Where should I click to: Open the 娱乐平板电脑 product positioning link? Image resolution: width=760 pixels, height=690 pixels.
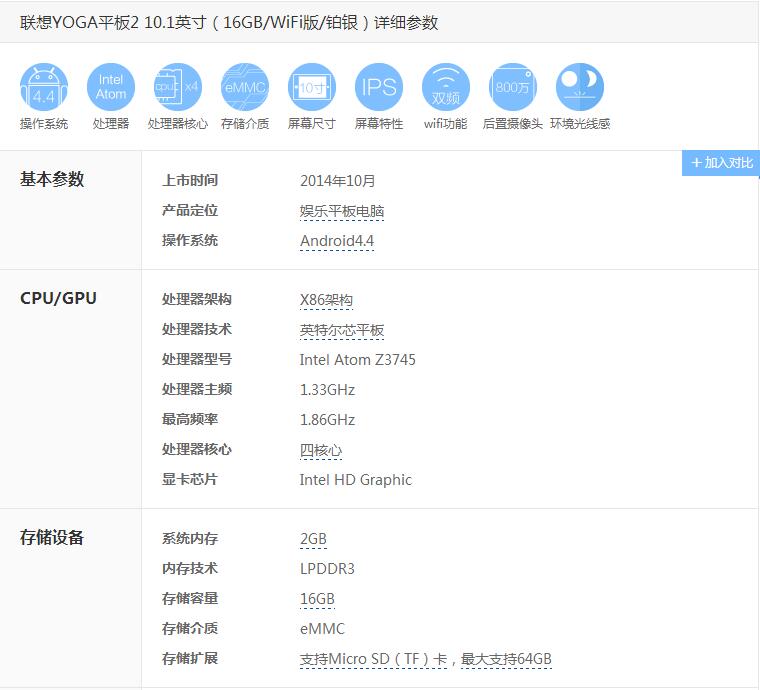tap(342, 211)
